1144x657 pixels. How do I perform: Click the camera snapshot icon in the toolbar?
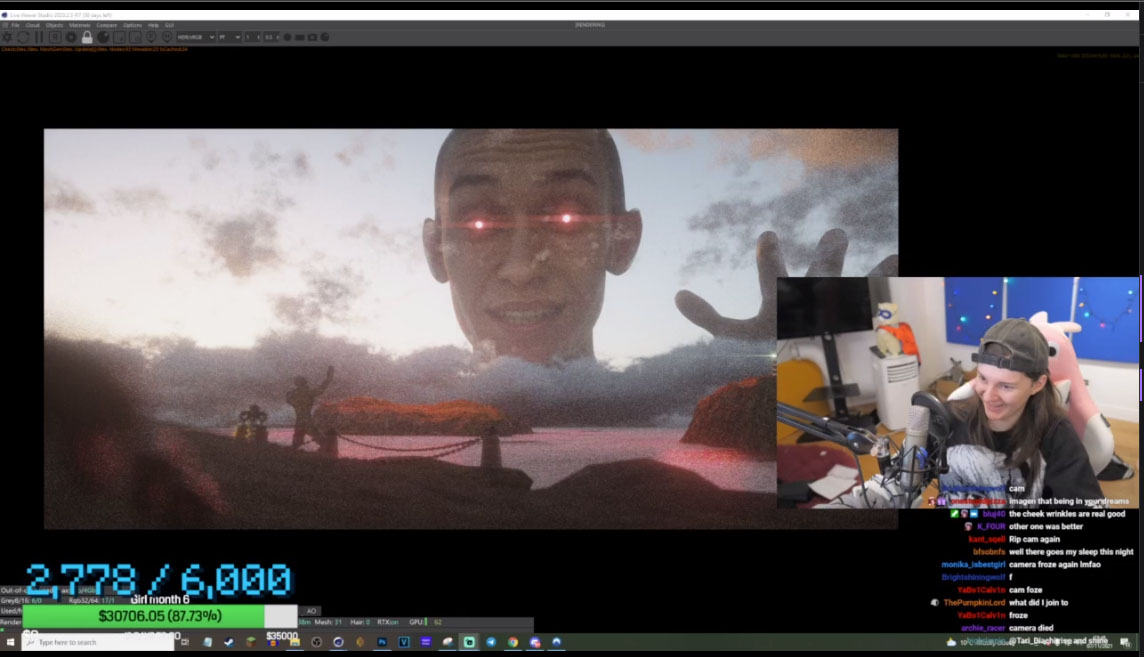[x=312, y=37]
